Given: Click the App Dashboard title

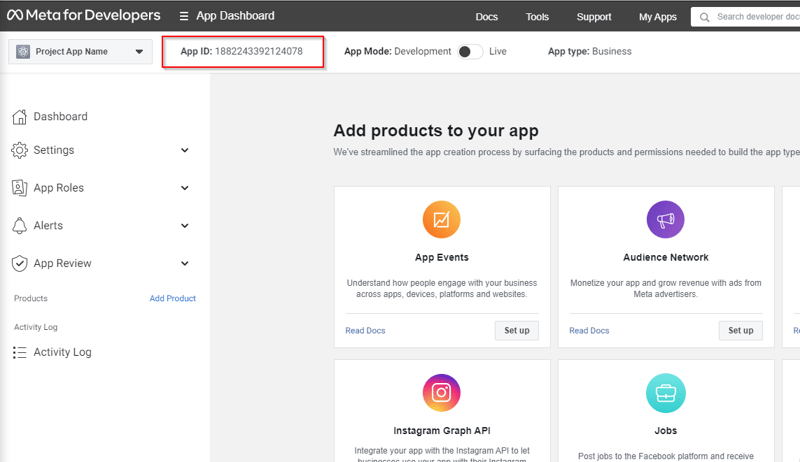Looking at the screenshot, I should coord(235,16).
